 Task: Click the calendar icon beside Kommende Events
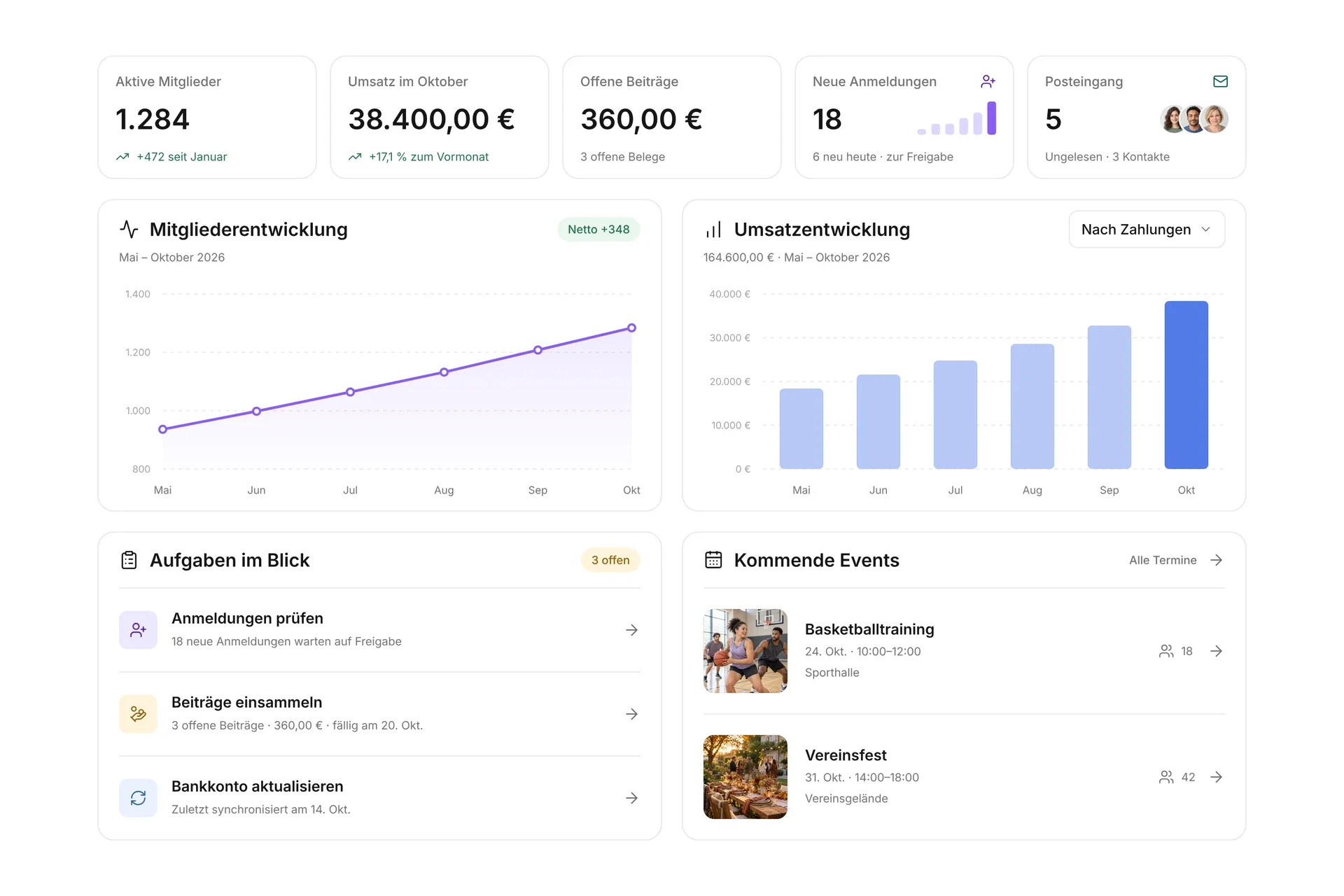(713, 560)
